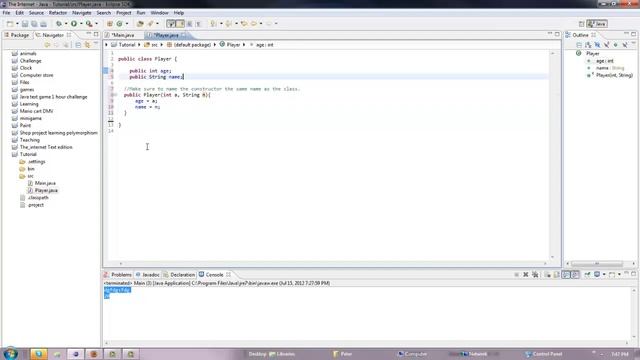Click the Outline Sort icon
The image size is (640, 360).
coord(588,44)
